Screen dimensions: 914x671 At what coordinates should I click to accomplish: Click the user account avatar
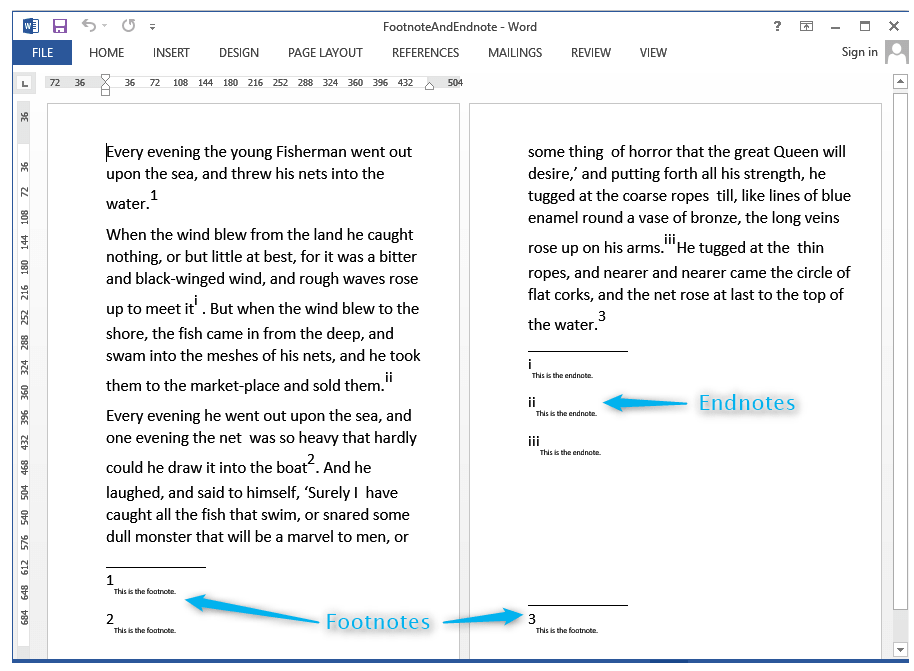(895, 51)
